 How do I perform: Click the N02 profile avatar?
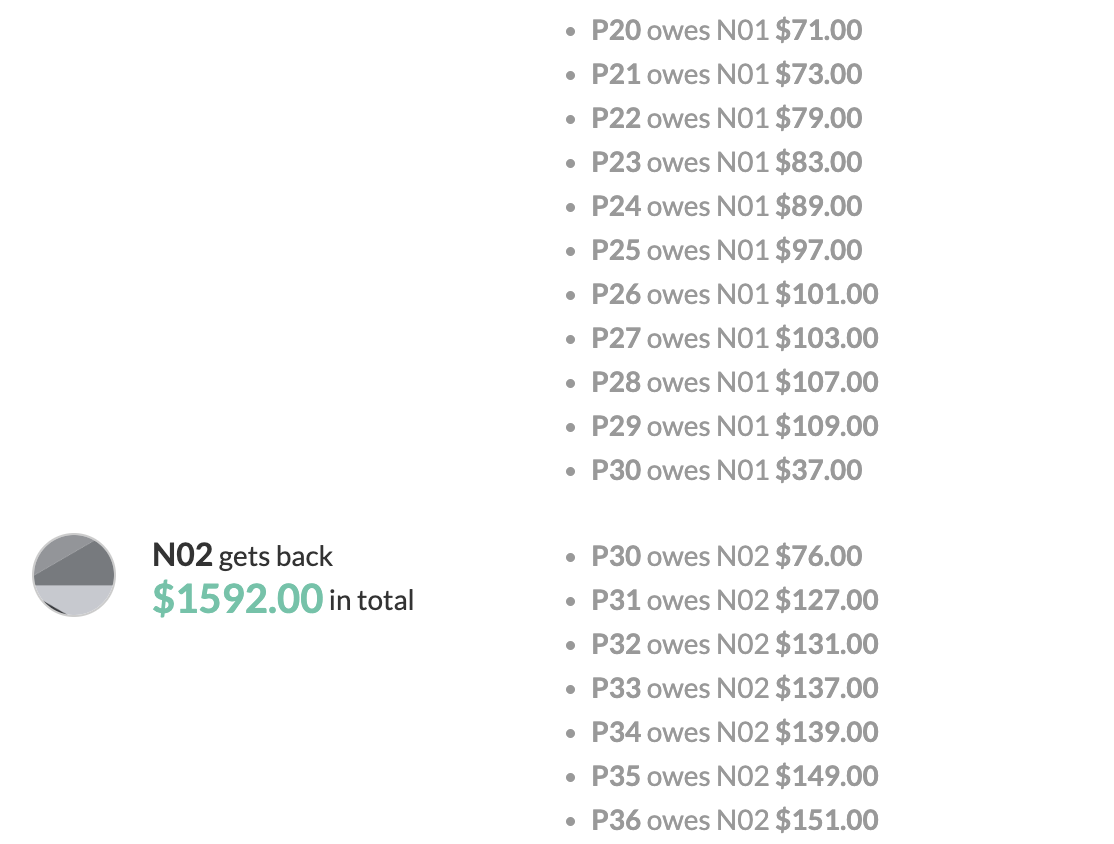pos(74,574)
